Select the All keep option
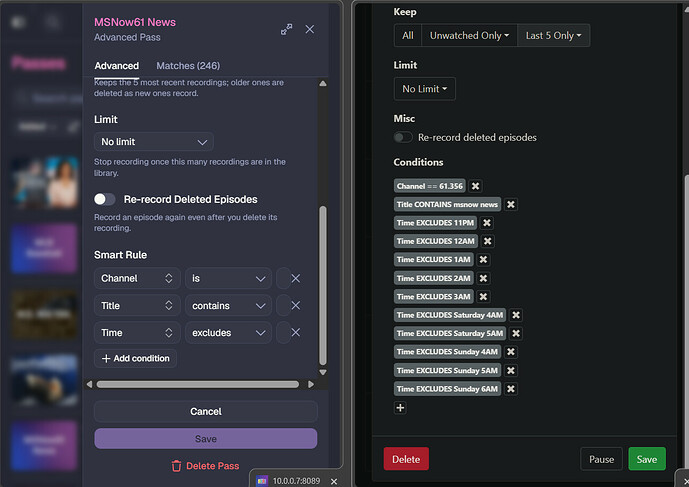This screenshot has width=689, height=487. 408,36
